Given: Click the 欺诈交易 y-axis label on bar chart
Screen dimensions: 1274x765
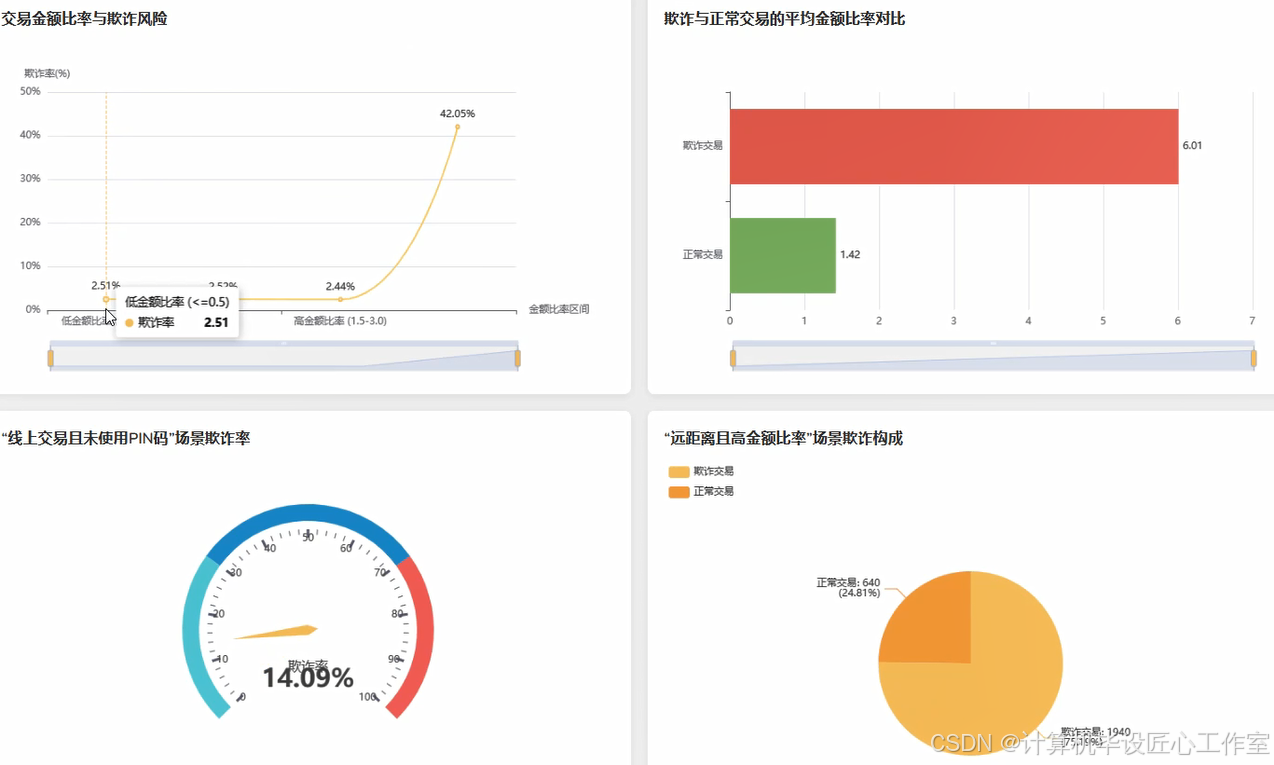Looking at the screenshot, I should coord(702,145).
